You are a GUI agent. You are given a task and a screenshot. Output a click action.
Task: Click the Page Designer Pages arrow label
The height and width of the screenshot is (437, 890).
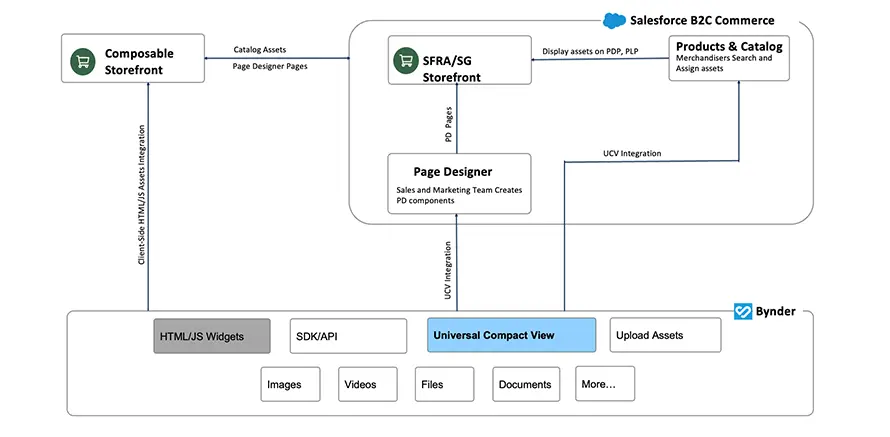tap(270, 66)
